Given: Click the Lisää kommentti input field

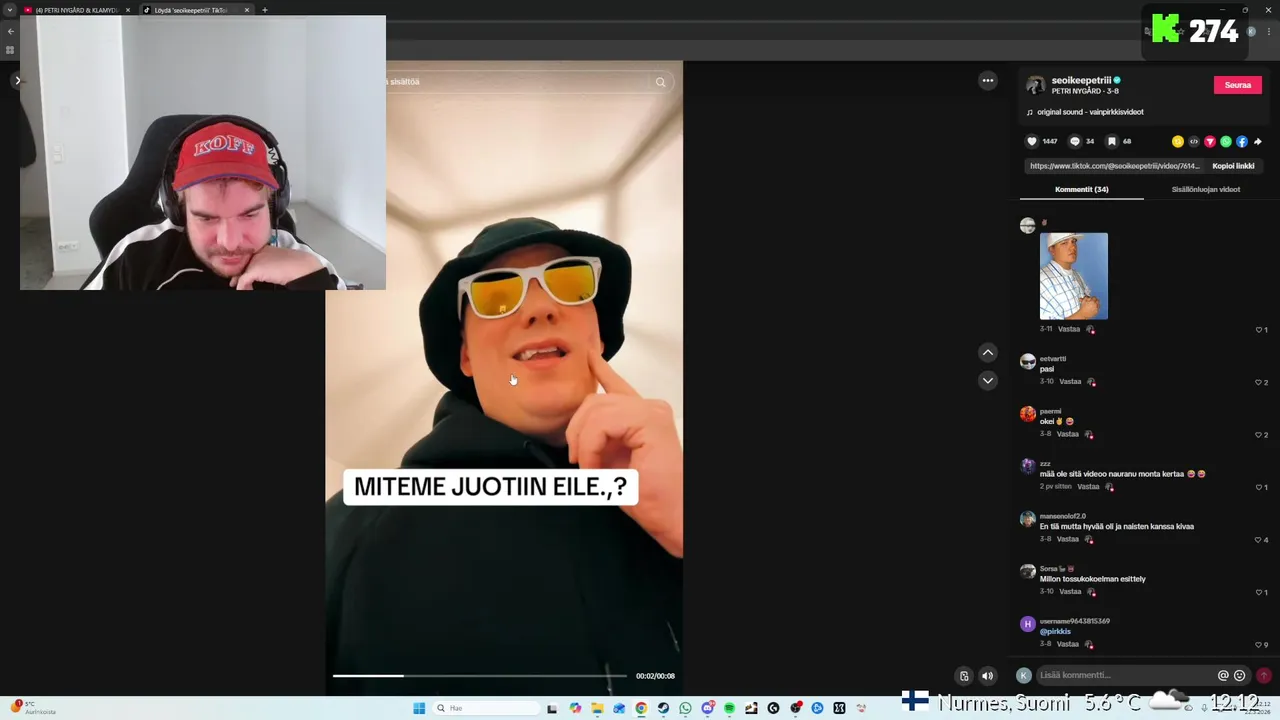Looking at the screenshot, I should (1125, 675).
